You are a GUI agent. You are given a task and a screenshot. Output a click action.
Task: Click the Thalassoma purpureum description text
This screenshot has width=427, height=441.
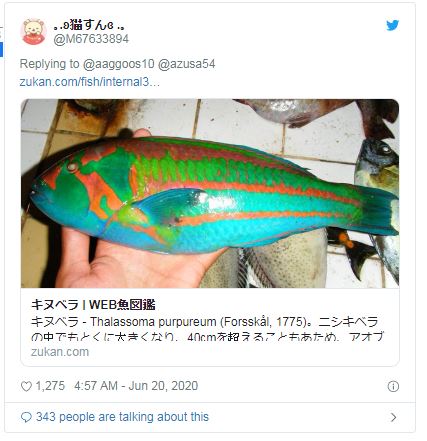204,322
